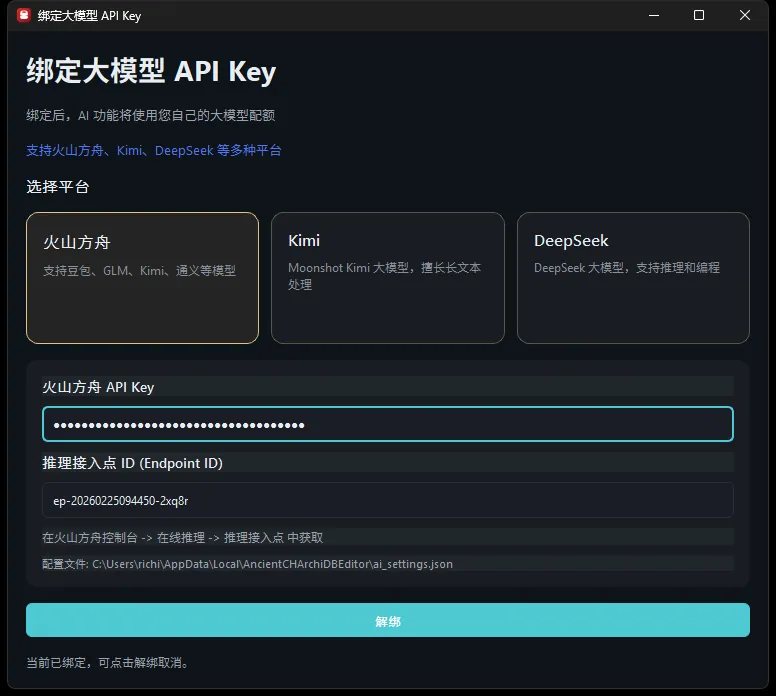Close the 绑定大模型 API Key window
Viewport: 776px width, 696px height.
click(x=745, y=15)
